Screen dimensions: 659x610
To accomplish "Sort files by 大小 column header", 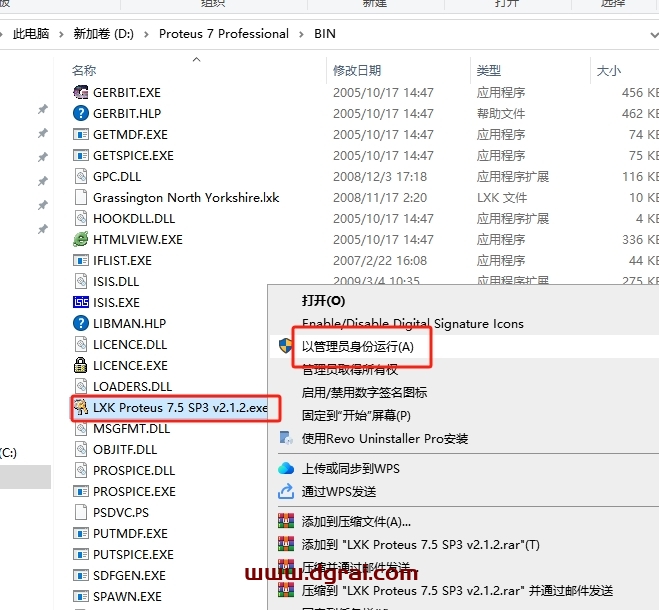I will point(609,70).
